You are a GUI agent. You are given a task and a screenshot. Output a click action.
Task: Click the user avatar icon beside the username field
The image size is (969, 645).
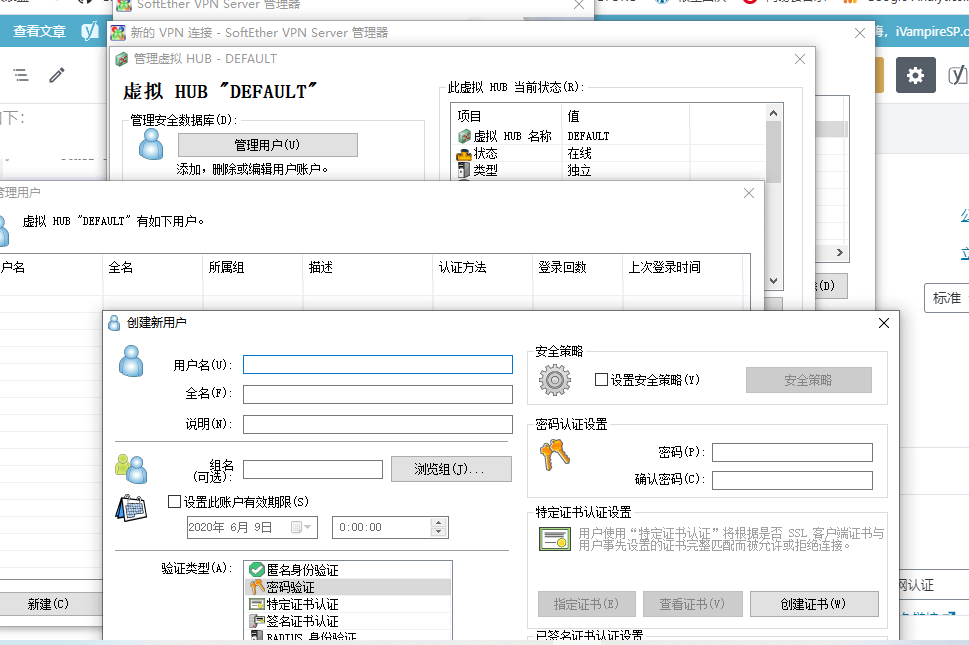pyautogui.click(x=131, y=361)
